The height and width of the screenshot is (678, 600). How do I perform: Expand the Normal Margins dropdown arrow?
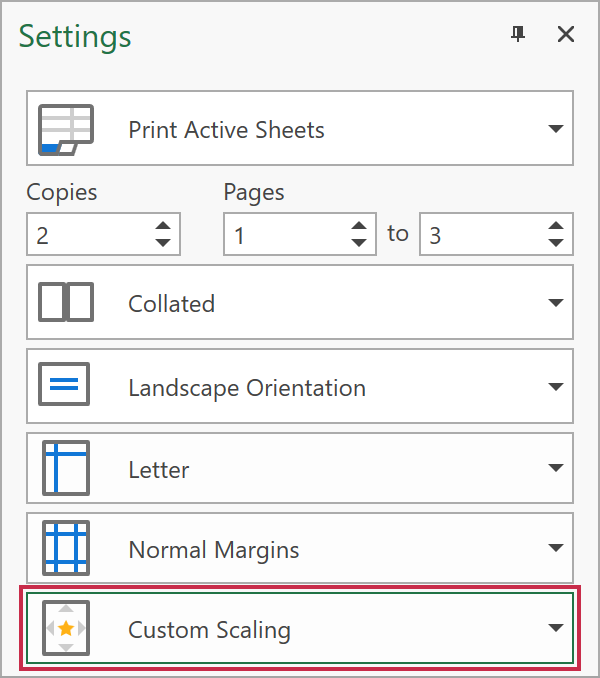point(555,549)
